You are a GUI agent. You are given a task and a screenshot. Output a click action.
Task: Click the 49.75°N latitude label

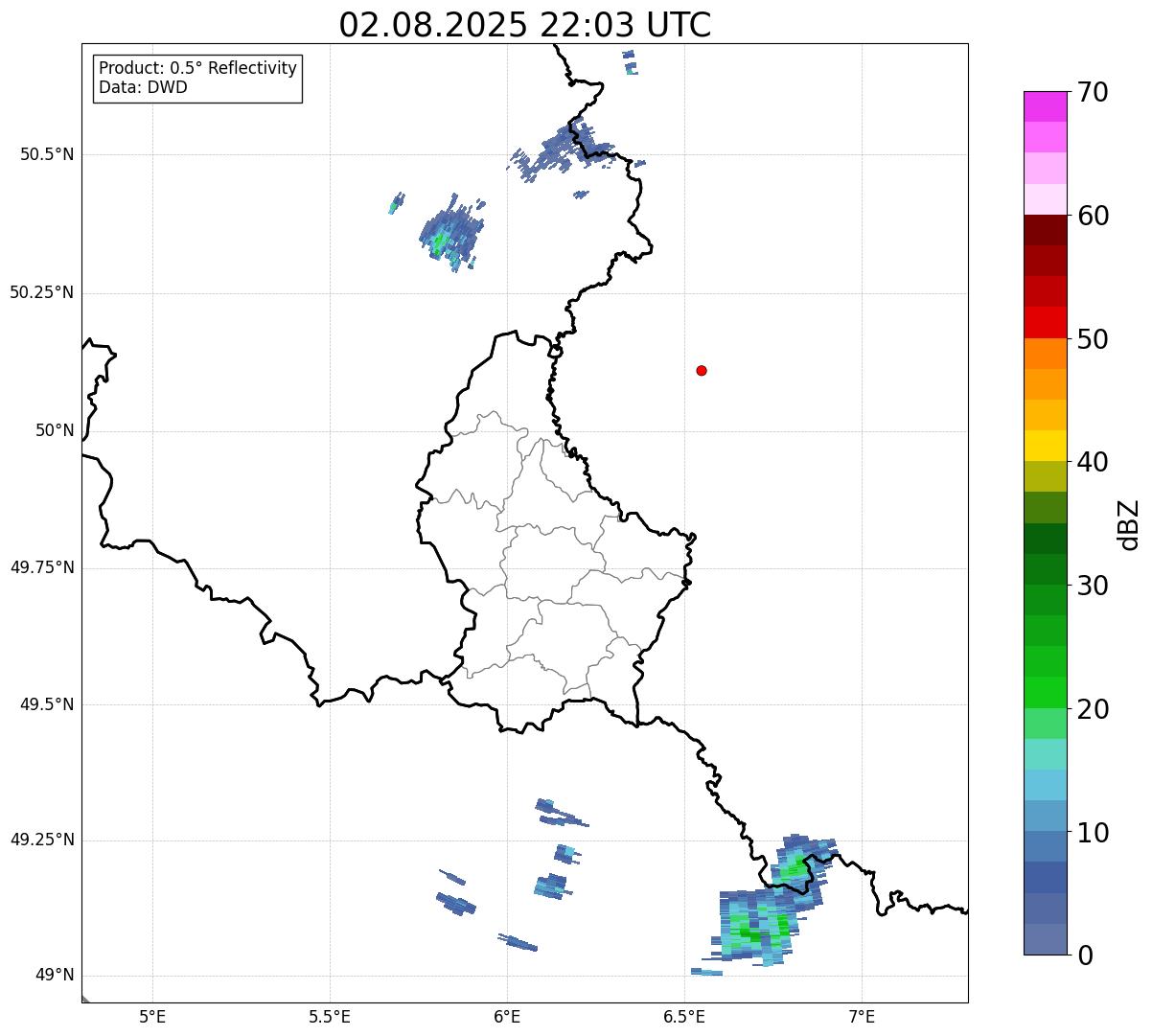coord(41,567)
